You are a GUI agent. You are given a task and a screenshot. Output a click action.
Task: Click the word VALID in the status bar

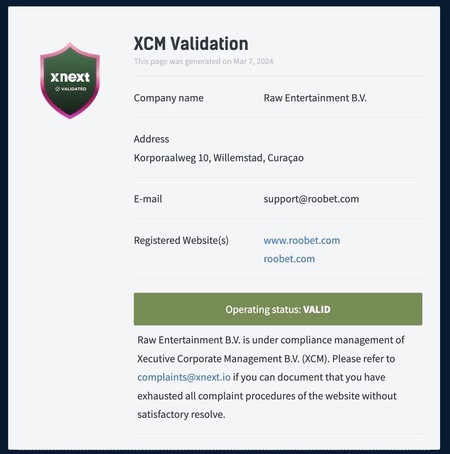point(317,309)
